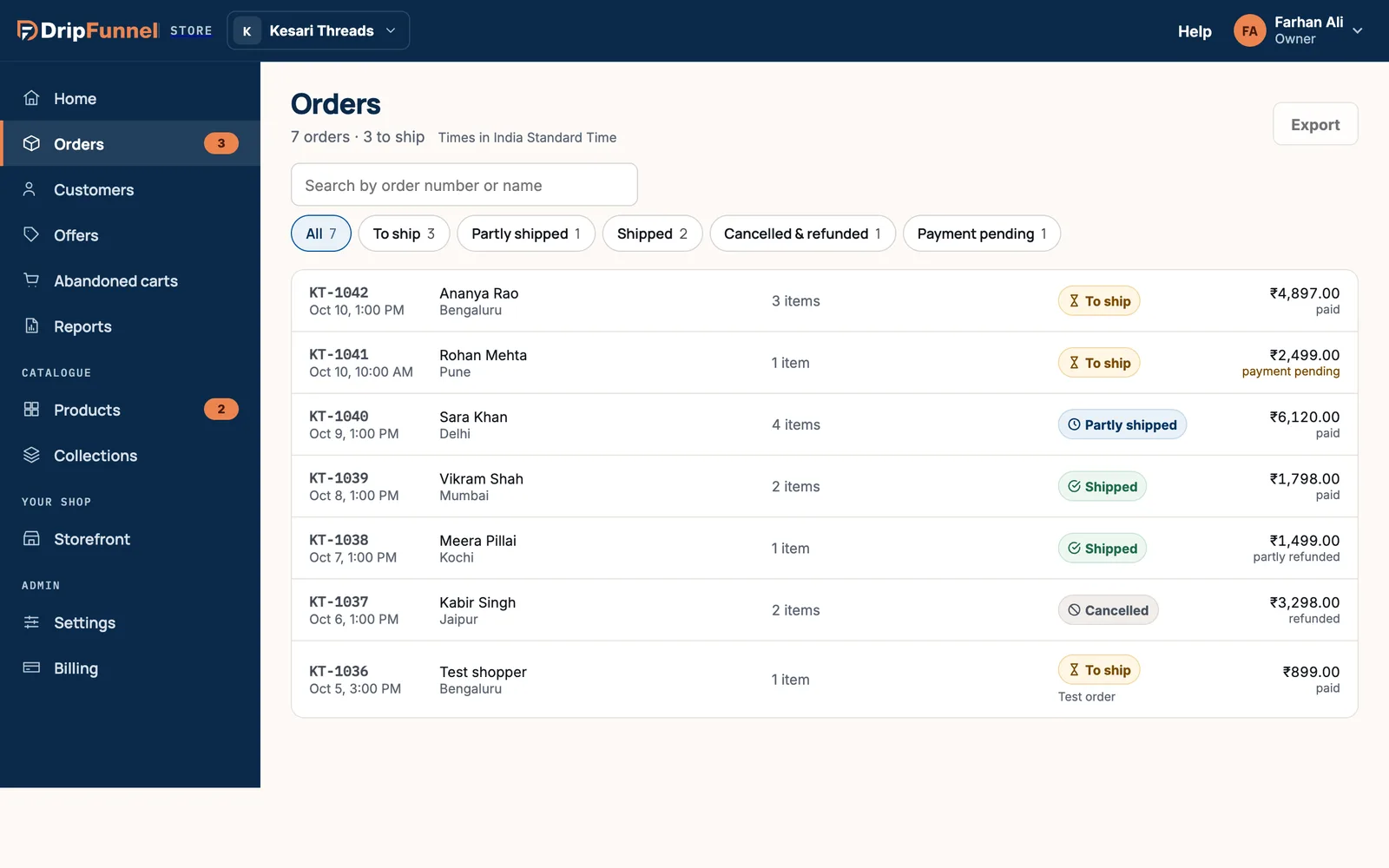Click the Partly shipped status on KT-1040
The height and width of the screenshot is (868, 1389).
pos(1122,424)
